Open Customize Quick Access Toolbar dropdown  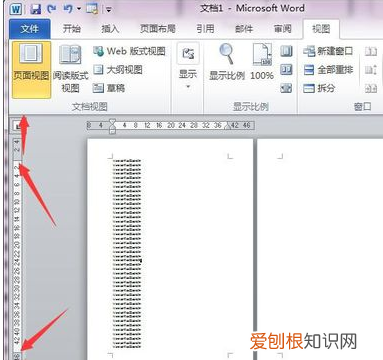pyautogui.click(x=109, y=10)
